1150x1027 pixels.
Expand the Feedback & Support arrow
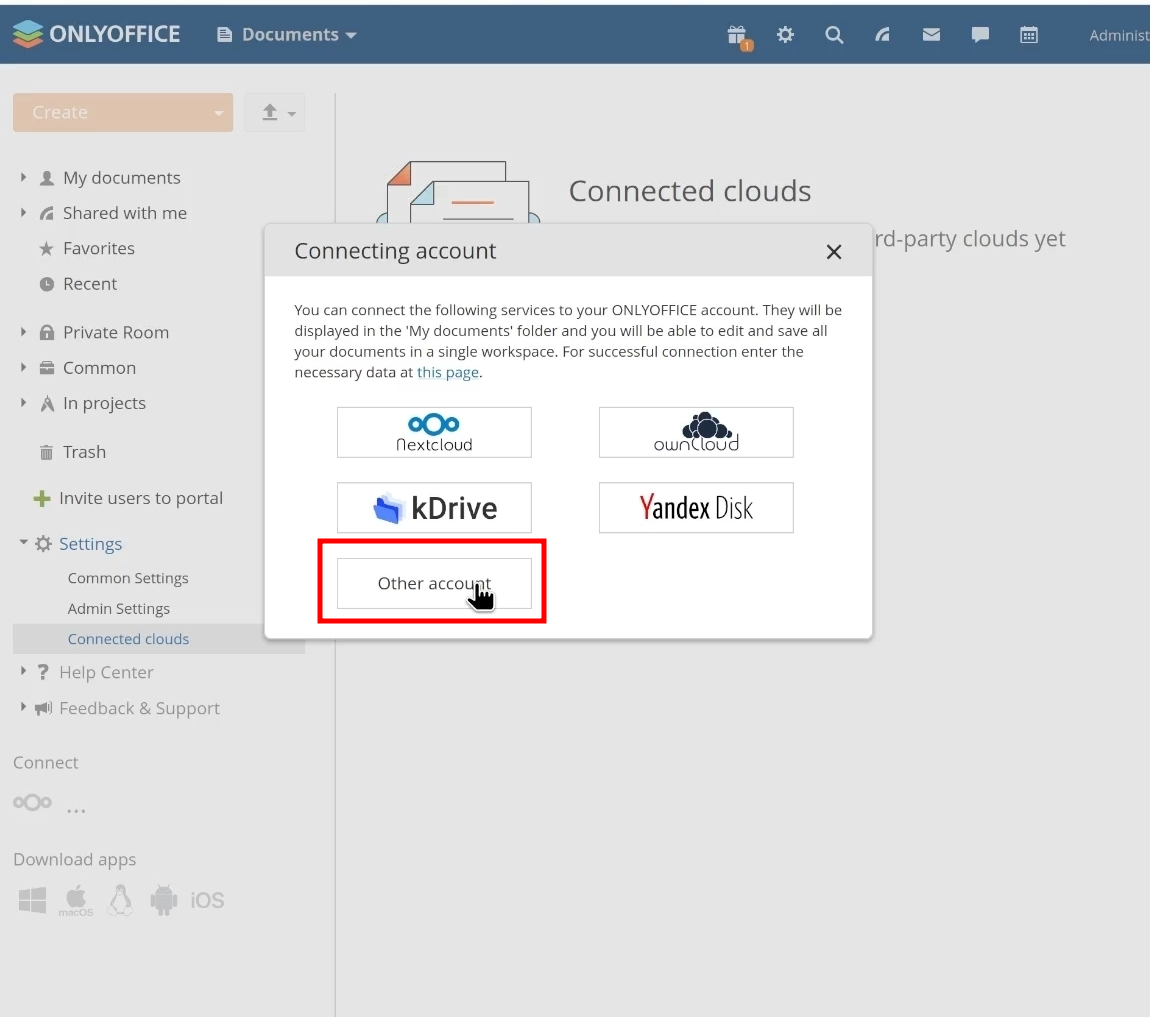click(23, 707)
